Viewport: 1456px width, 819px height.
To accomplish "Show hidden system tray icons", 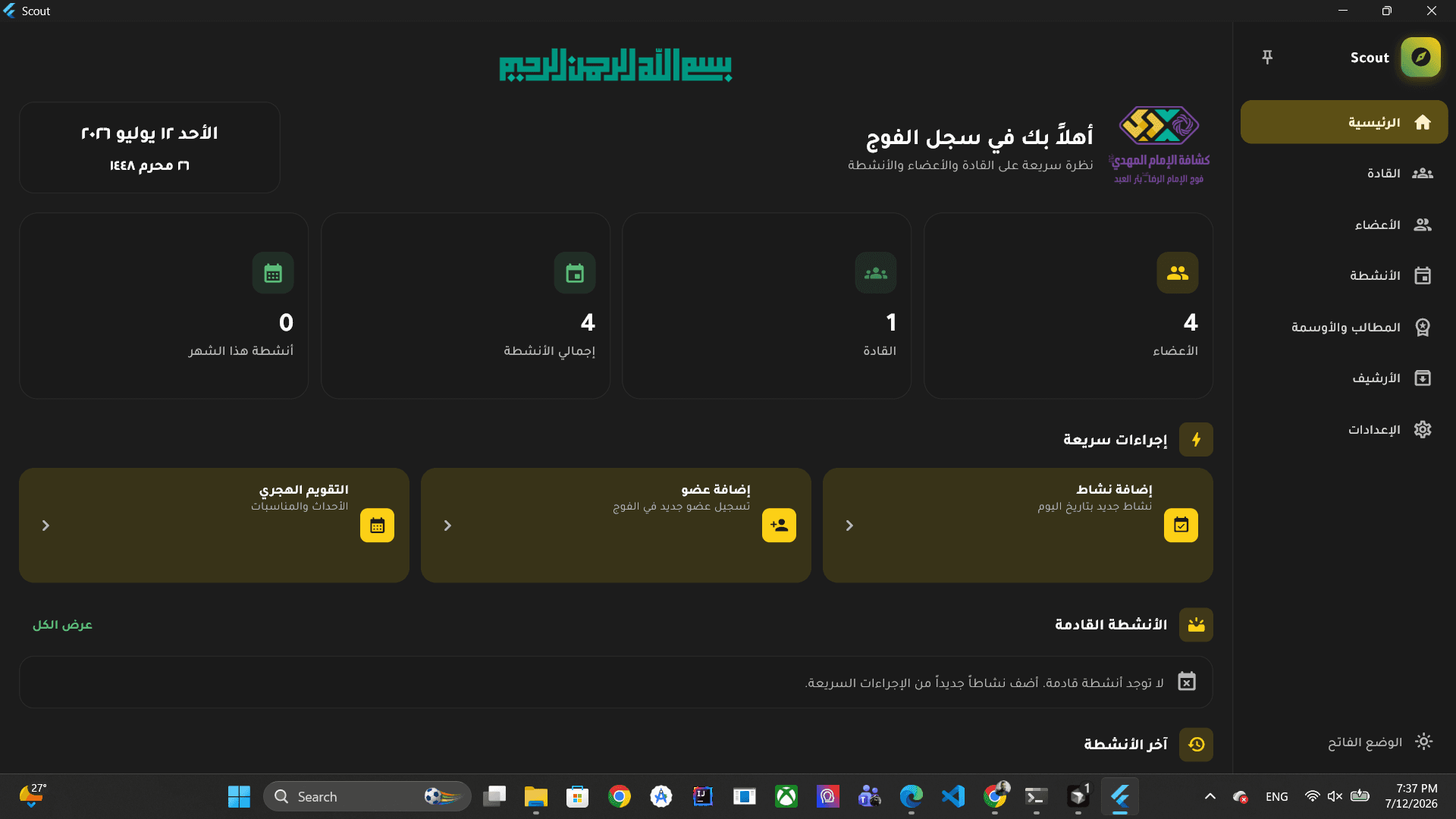I will coord(1210,796).
